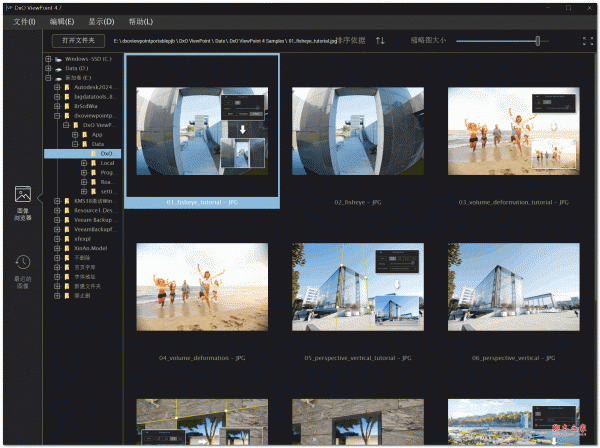This screenshot has width=600, height=448.
Task: Select the 02_fisheye thumbnail image
Action: pyautogui.click(x=358, y=131)
